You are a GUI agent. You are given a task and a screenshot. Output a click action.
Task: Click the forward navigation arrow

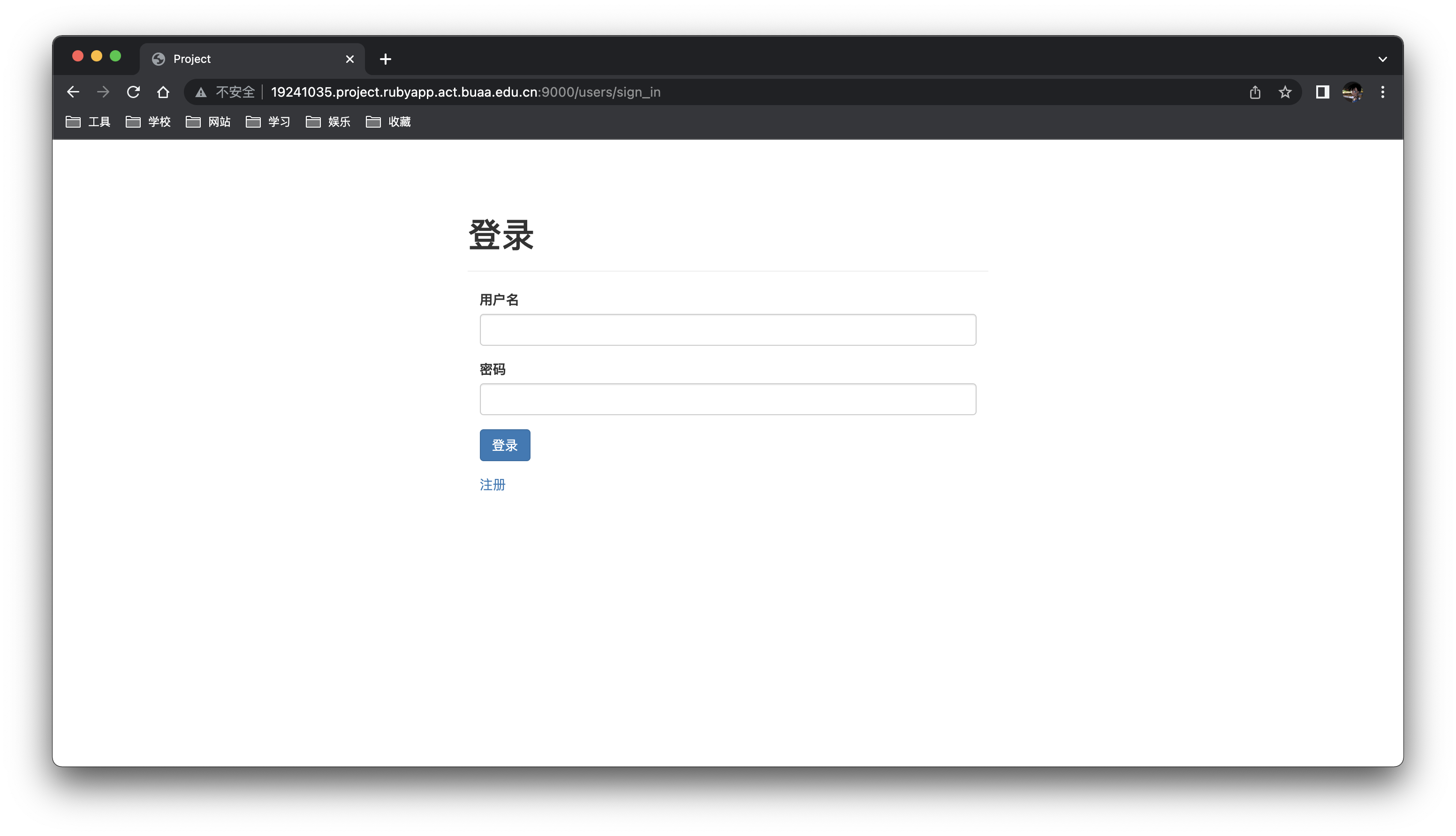coord(103,92)
